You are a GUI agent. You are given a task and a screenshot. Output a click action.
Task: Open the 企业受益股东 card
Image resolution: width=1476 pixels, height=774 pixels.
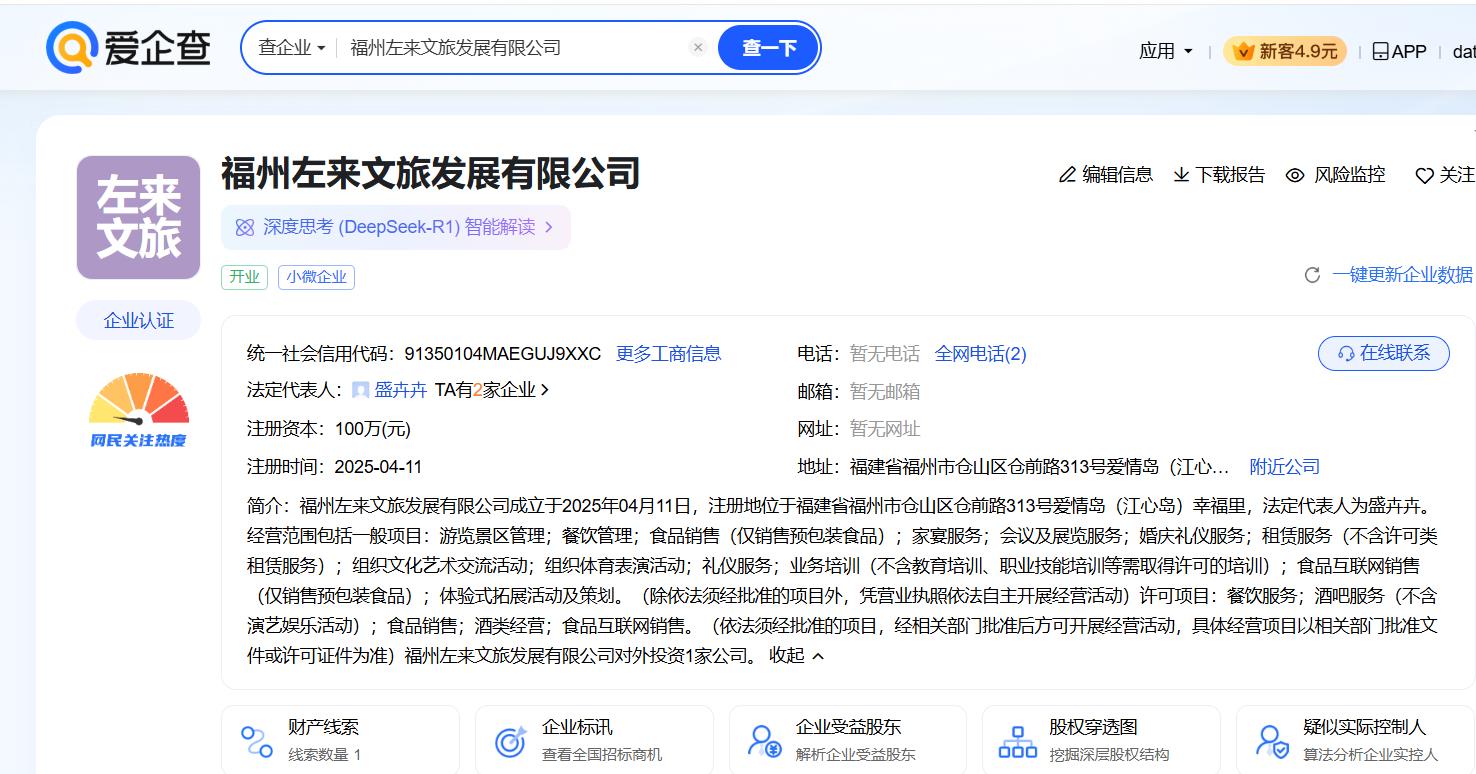[848, 740]
